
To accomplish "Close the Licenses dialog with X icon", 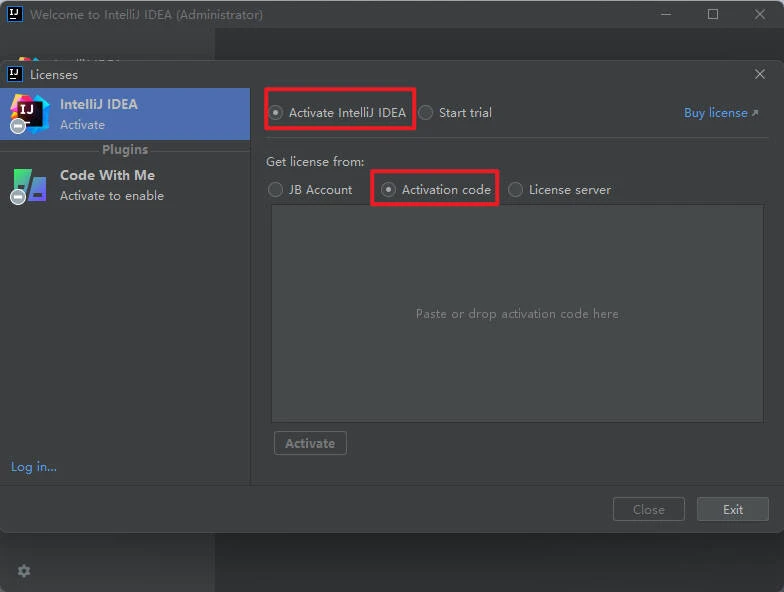I will tap(760, 74).
